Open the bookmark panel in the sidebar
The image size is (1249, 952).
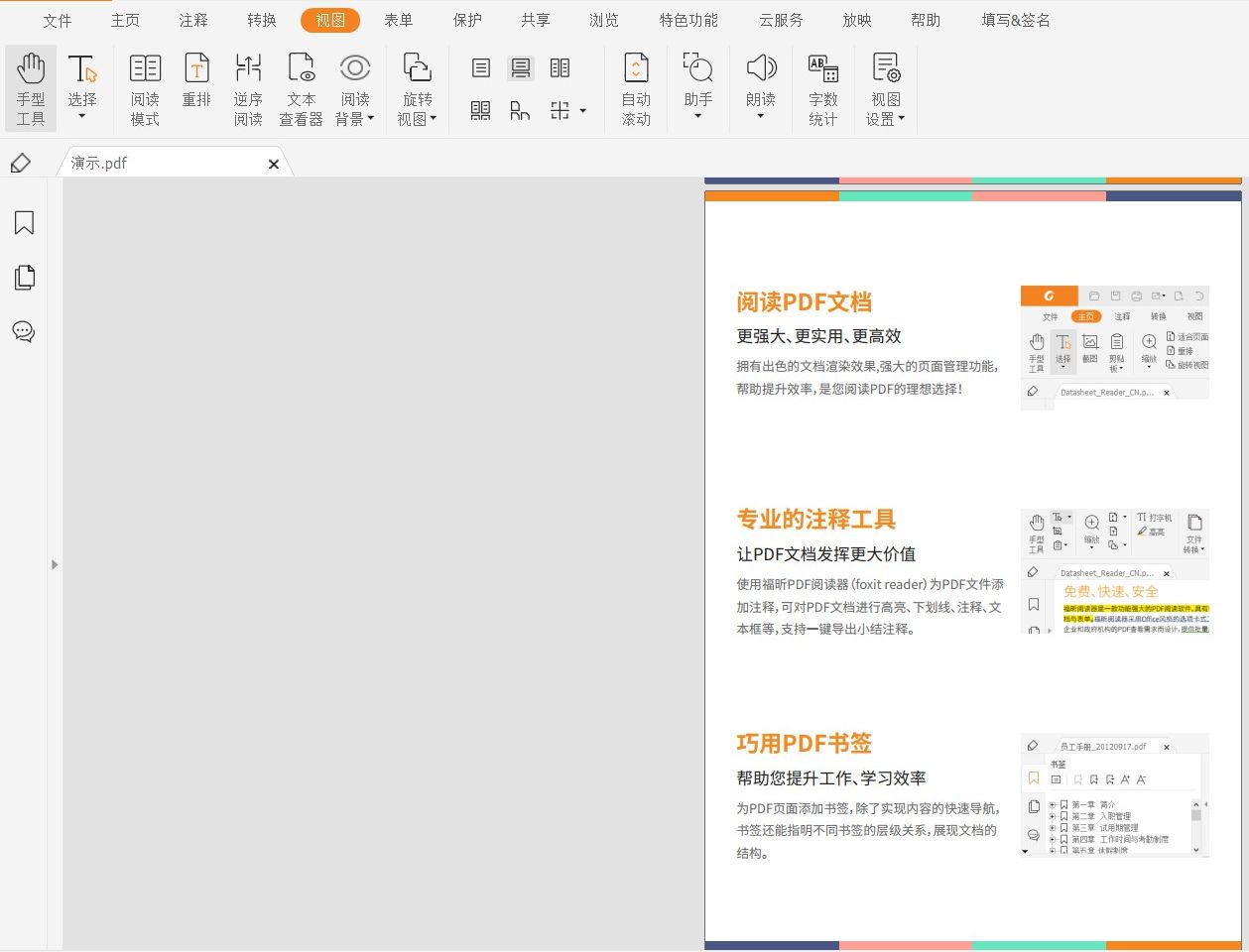pos(23,222)
